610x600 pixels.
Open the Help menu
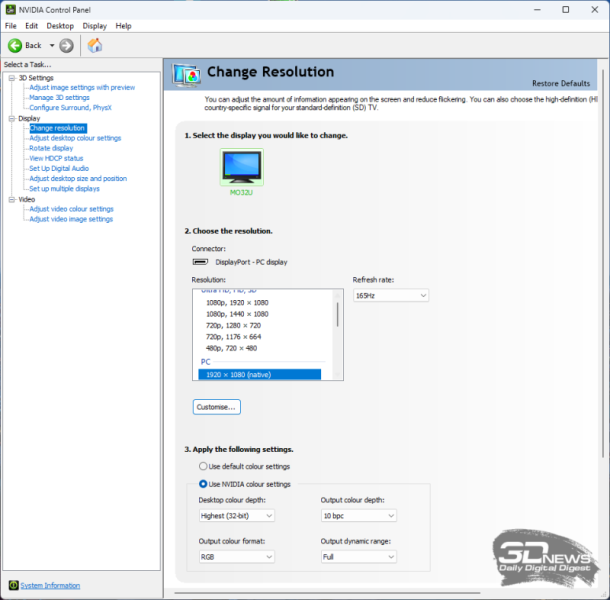(x=123, y=25)
